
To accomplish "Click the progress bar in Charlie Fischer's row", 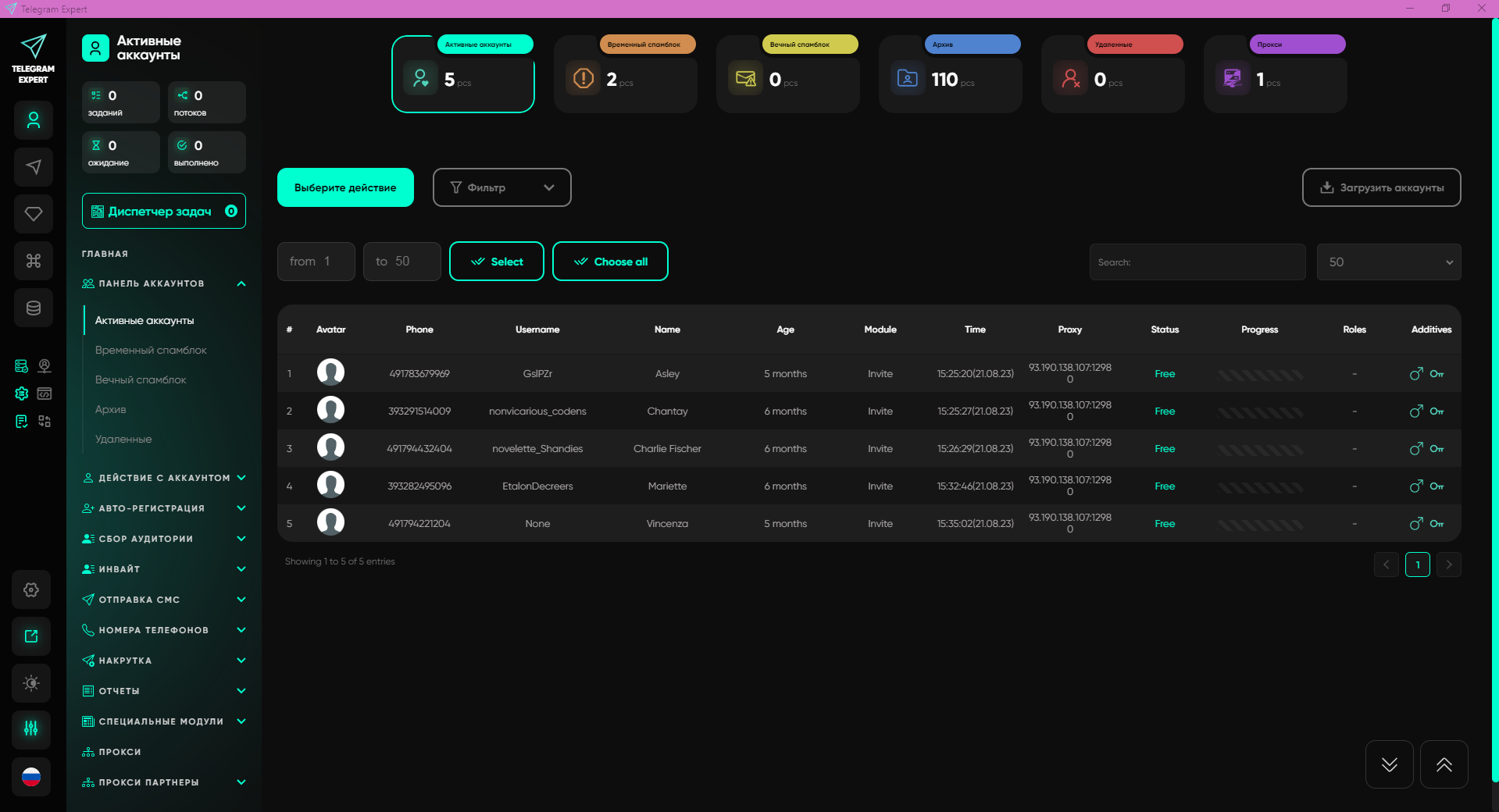I will tap(1260, 450).
